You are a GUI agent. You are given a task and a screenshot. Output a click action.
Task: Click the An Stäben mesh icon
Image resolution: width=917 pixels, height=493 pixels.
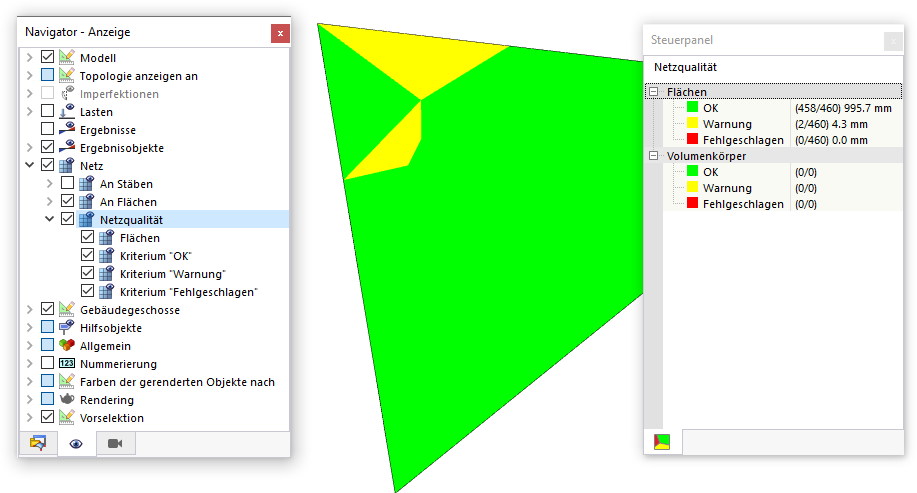(87, 184)
